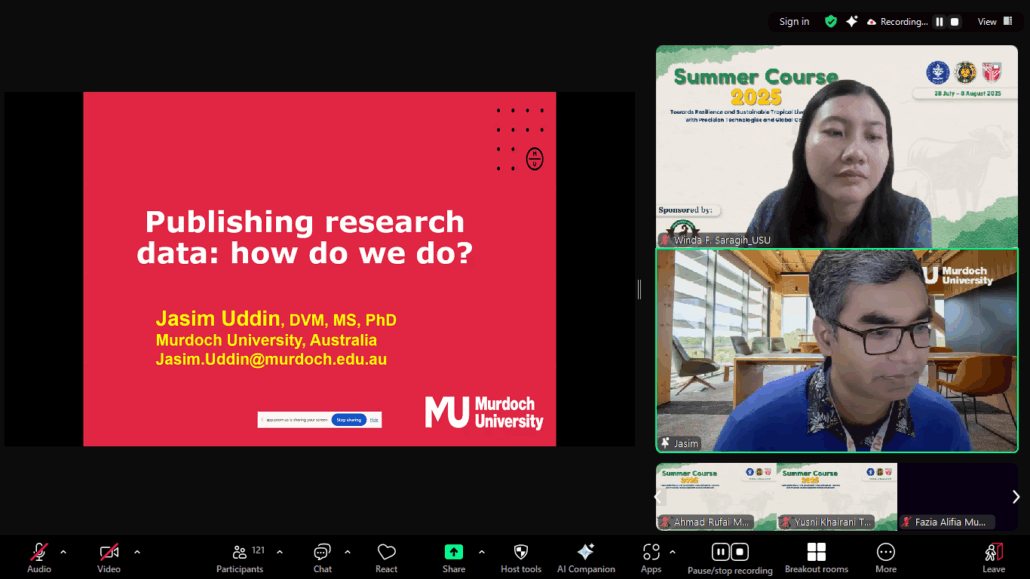Screen dimensions: 1030x579
Task: Expand the video settings chevron
Action: [x=137, y=552]
